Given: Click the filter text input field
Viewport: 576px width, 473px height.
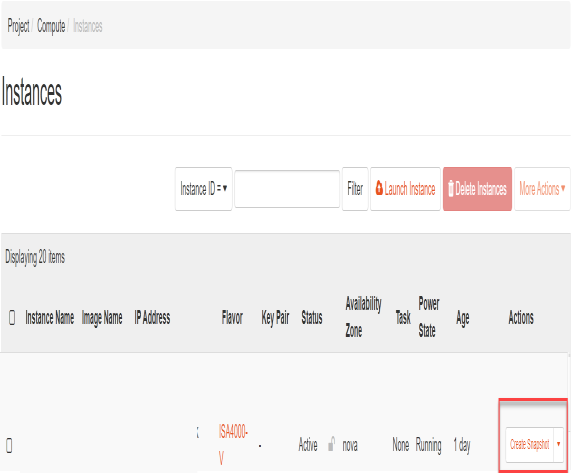Looking at the screenshot, I should (x=287, y=189).
